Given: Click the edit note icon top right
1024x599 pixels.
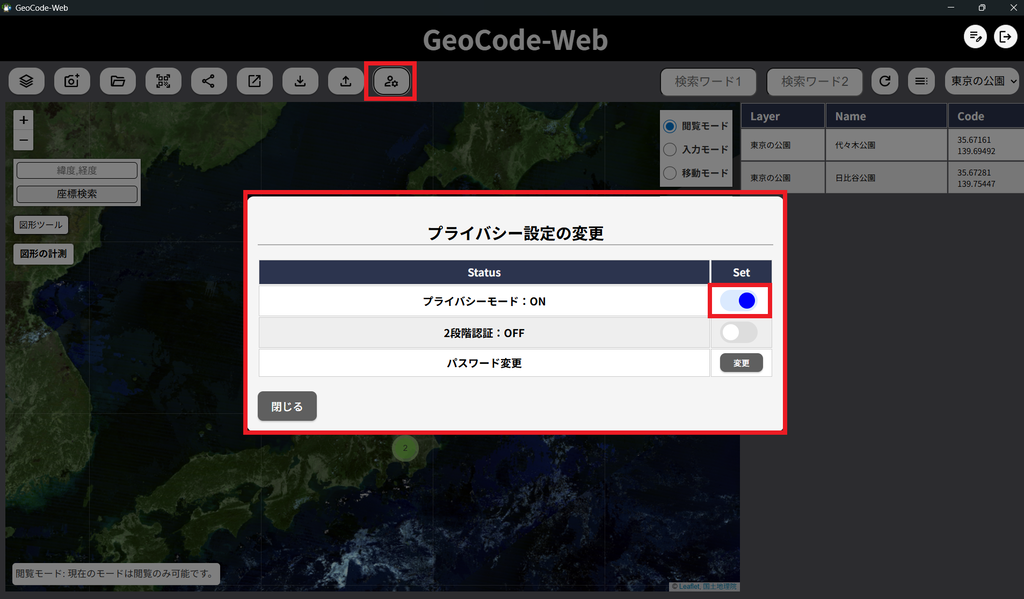Looking at the screenshot, I should (975, 37).
